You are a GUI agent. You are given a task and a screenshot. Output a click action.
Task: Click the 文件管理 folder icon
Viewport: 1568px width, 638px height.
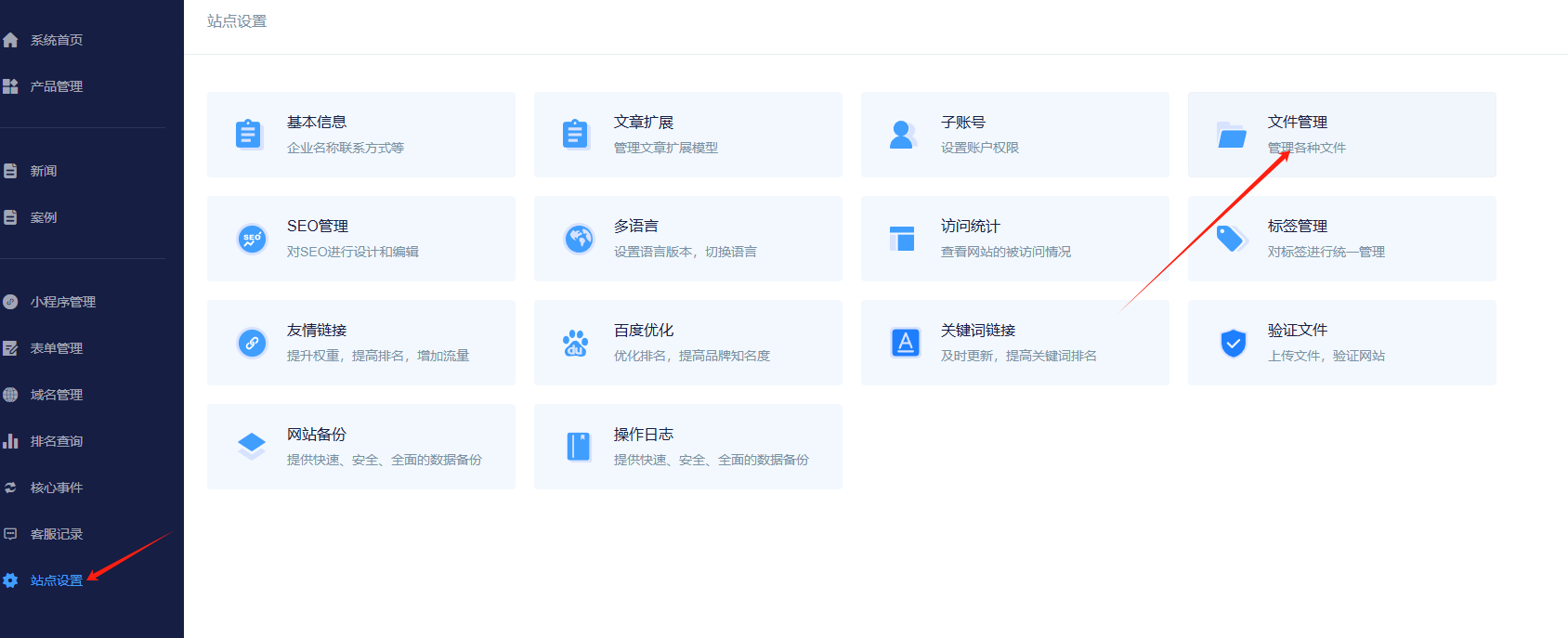click(1231, 136)
